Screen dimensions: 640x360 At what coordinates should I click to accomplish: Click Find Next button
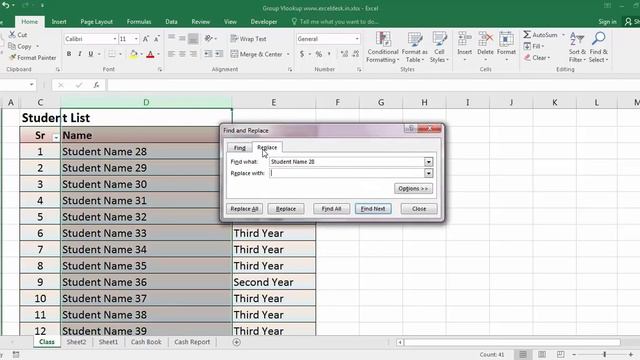click(373, 209)
